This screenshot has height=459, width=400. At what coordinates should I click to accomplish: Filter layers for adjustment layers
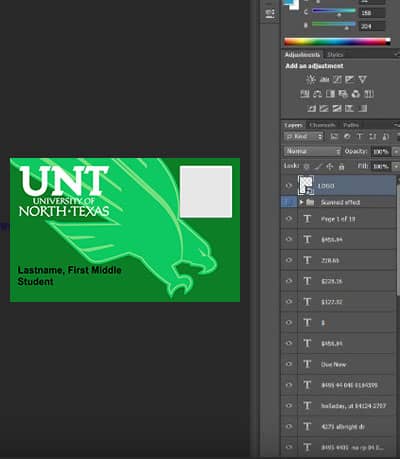tap(347, 136)
